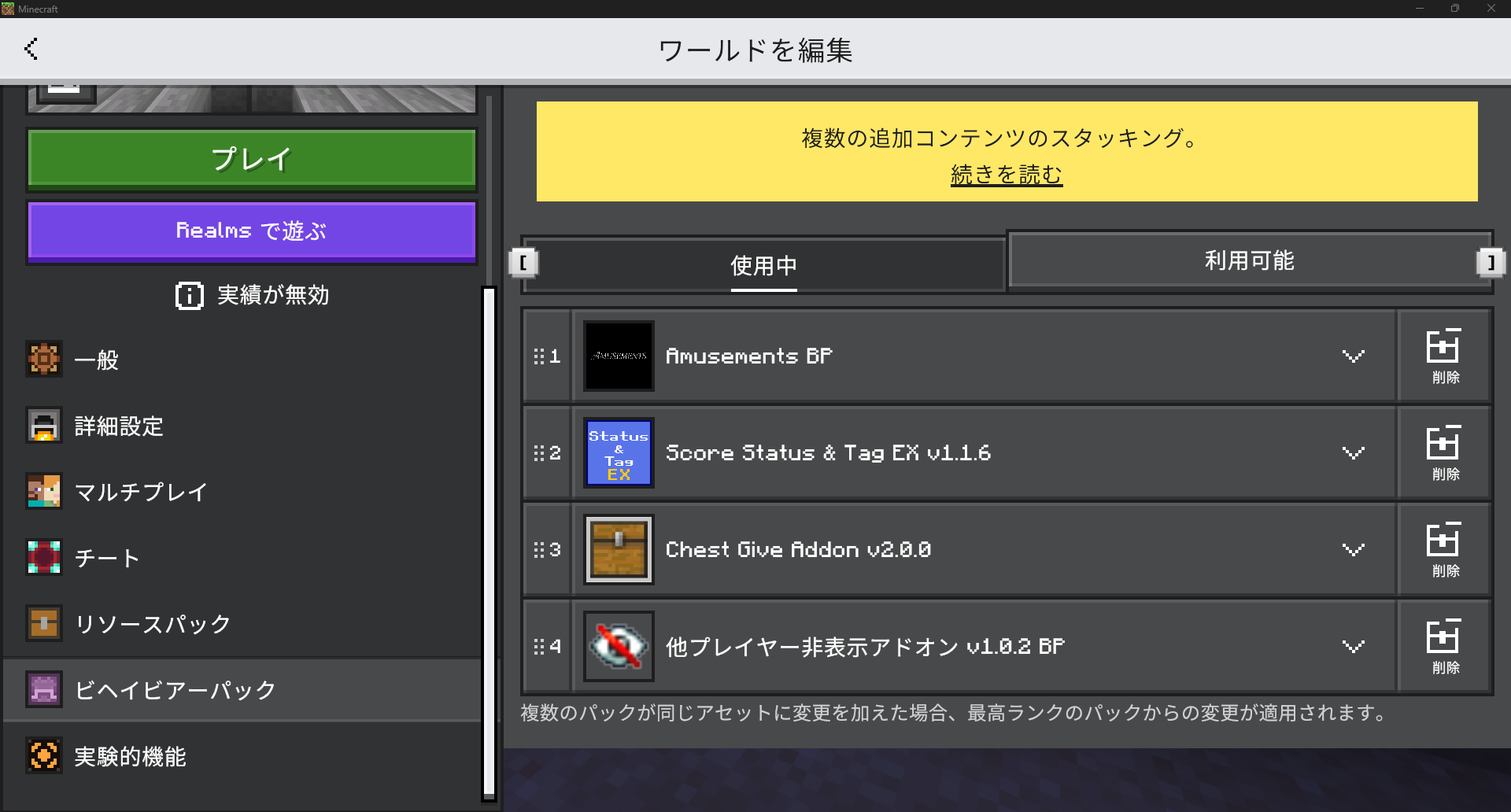Open the チート cheats section
Image resolution: width=1511 pixels, height=812 pixels.
point(106,558)
